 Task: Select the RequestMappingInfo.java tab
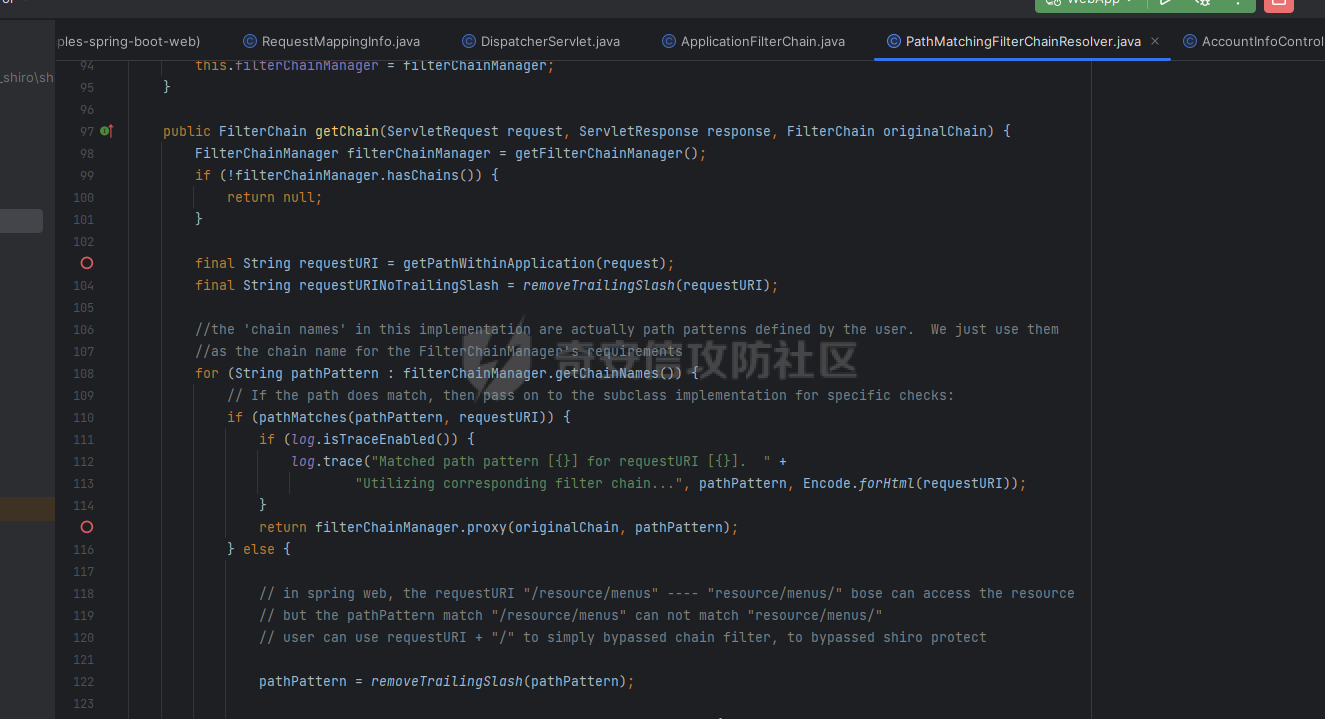pos(340,41)
